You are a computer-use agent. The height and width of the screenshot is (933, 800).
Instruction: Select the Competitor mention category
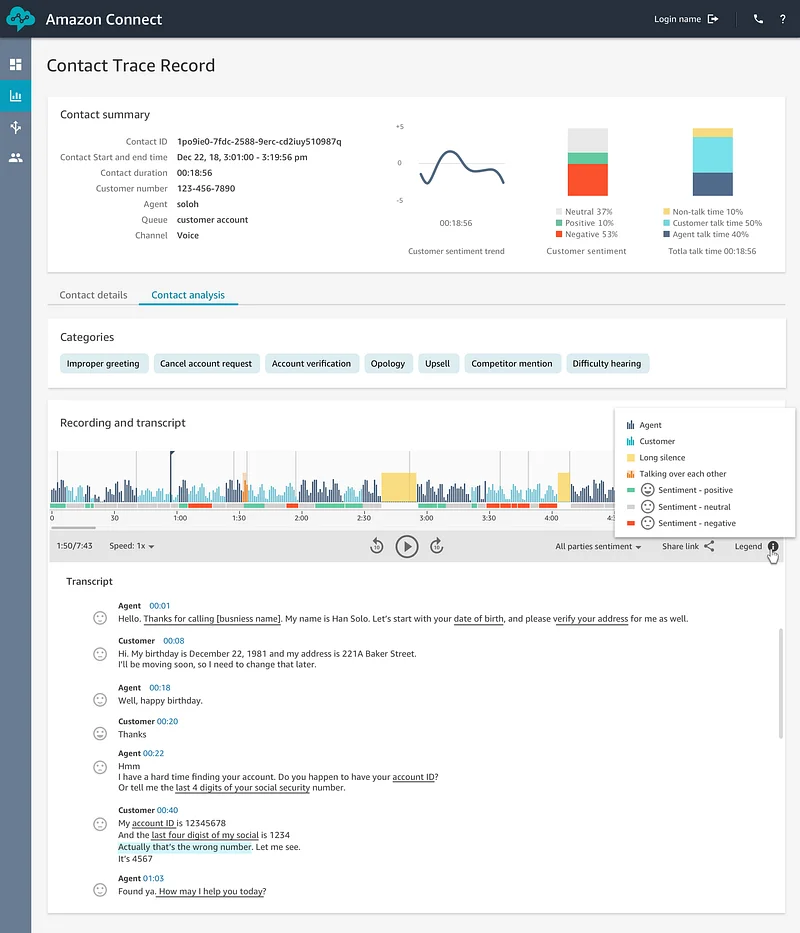(x=512, y=364)
